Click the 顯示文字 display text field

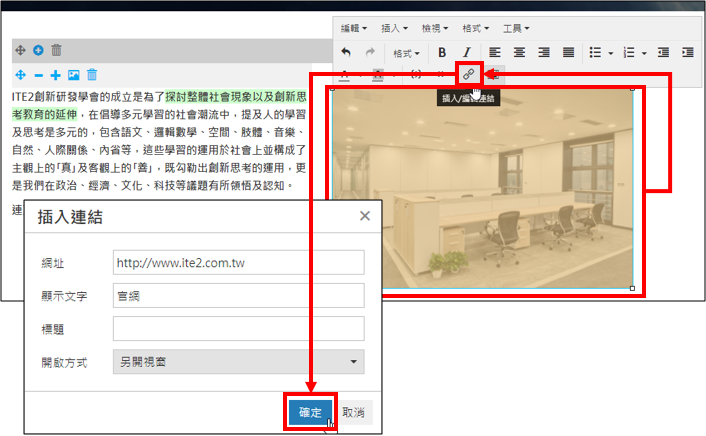[x=239, y=296]
